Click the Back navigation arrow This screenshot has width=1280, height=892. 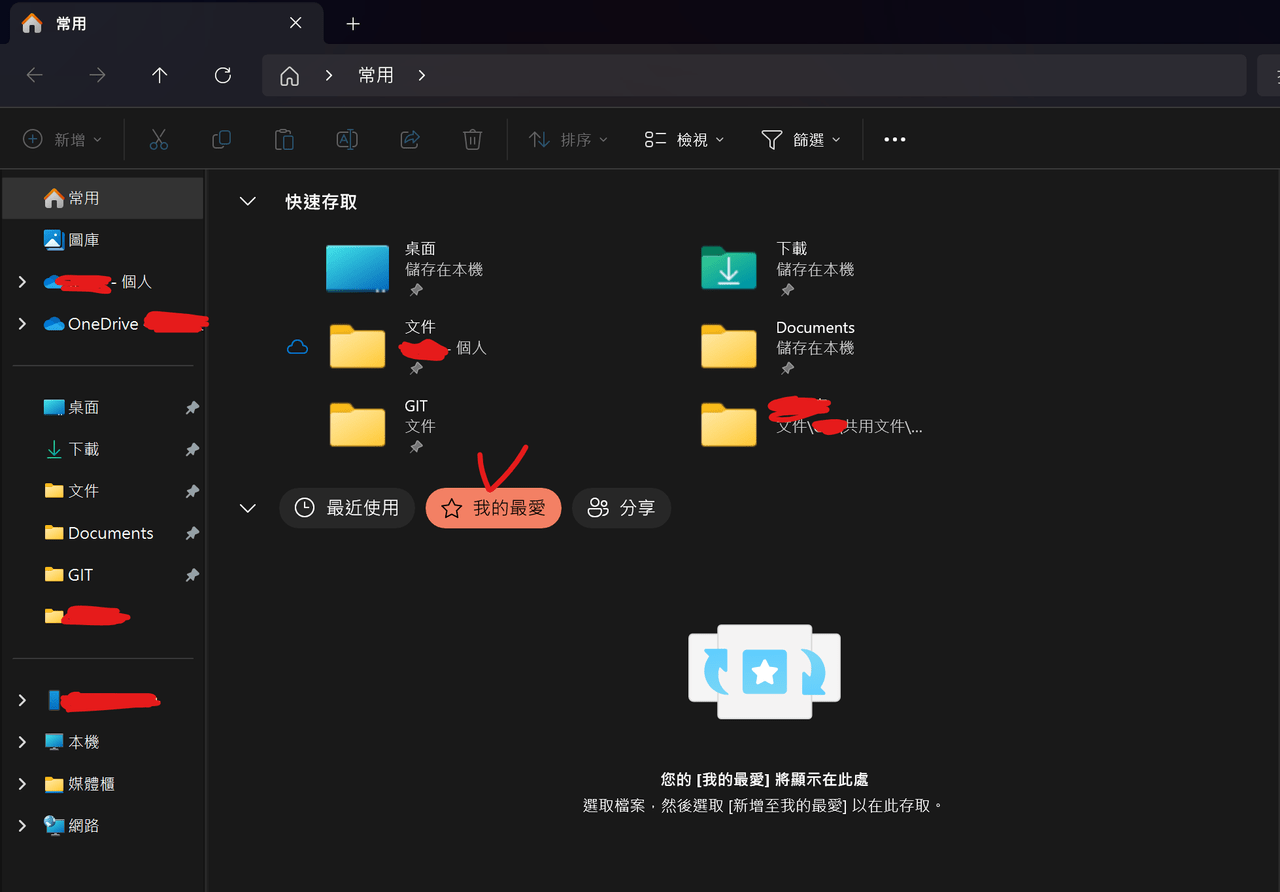point(35,75)
